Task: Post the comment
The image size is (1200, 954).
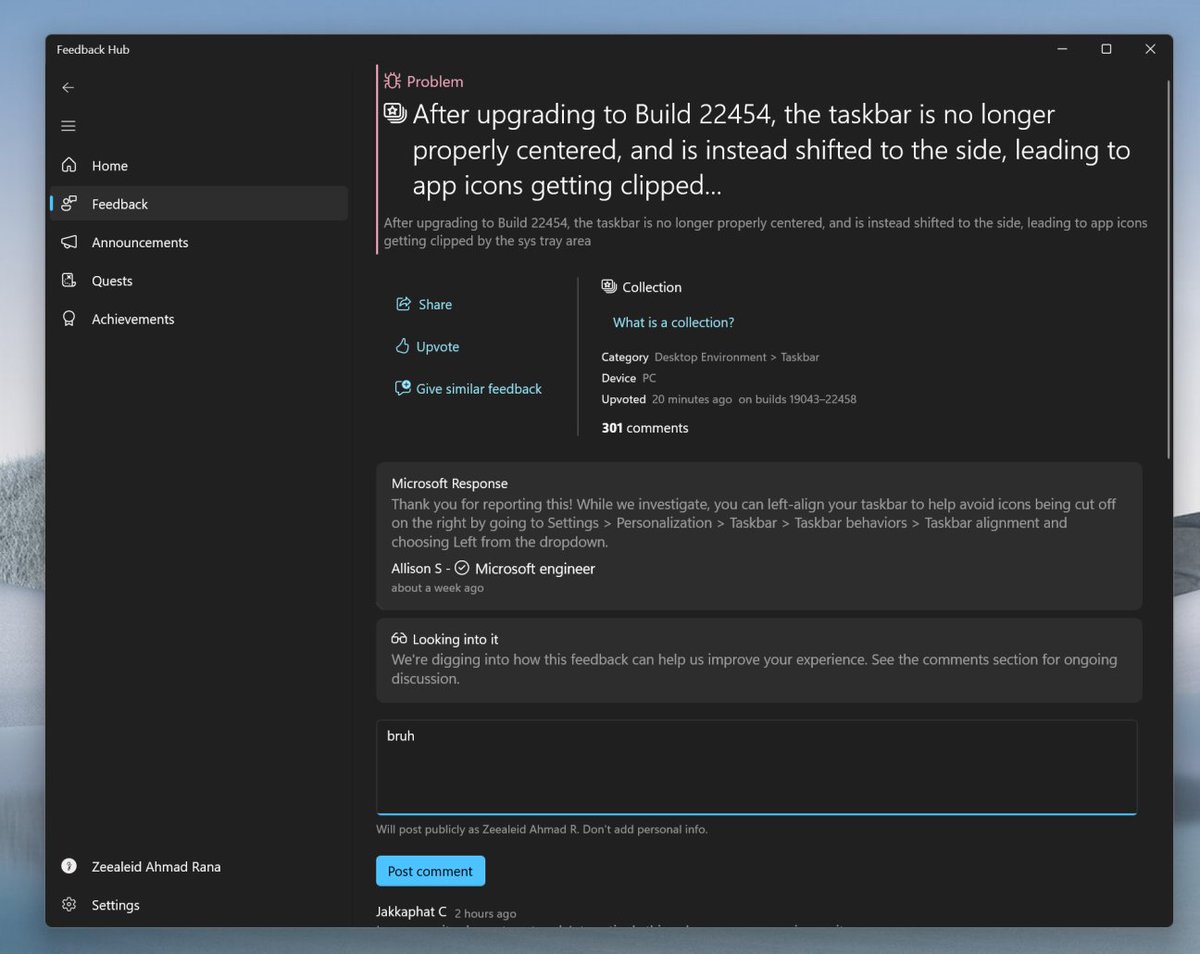Action: [x=430, y=871]
